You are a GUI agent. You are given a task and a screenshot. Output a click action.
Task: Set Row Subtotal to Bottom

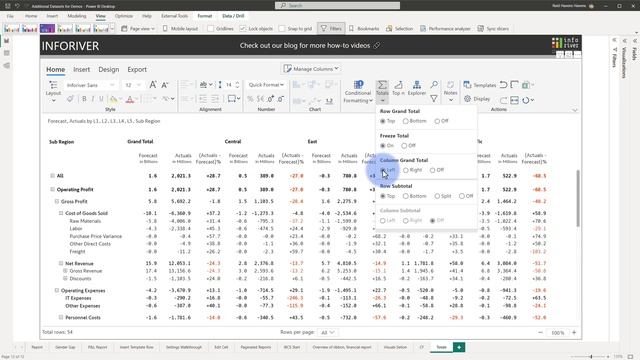tap(415, 196)
